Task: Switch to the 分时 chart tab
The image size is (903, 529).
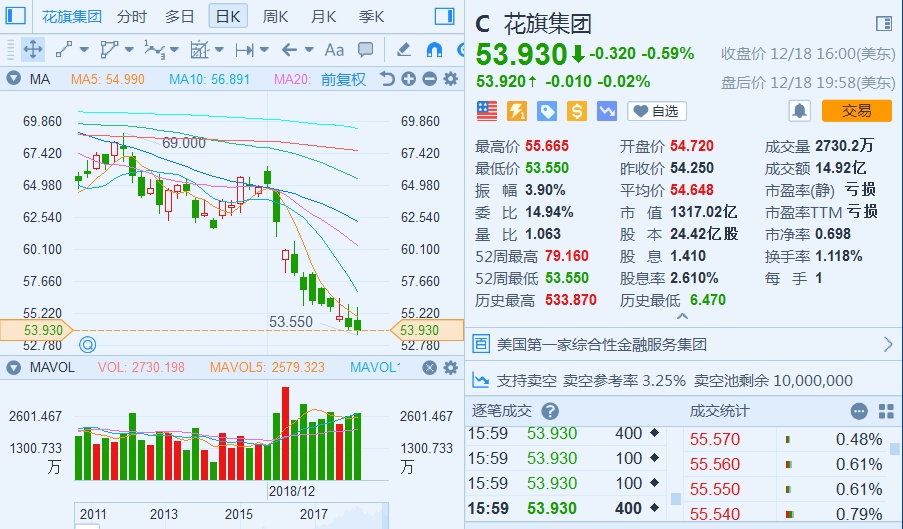Action: (x=132, y=16)
